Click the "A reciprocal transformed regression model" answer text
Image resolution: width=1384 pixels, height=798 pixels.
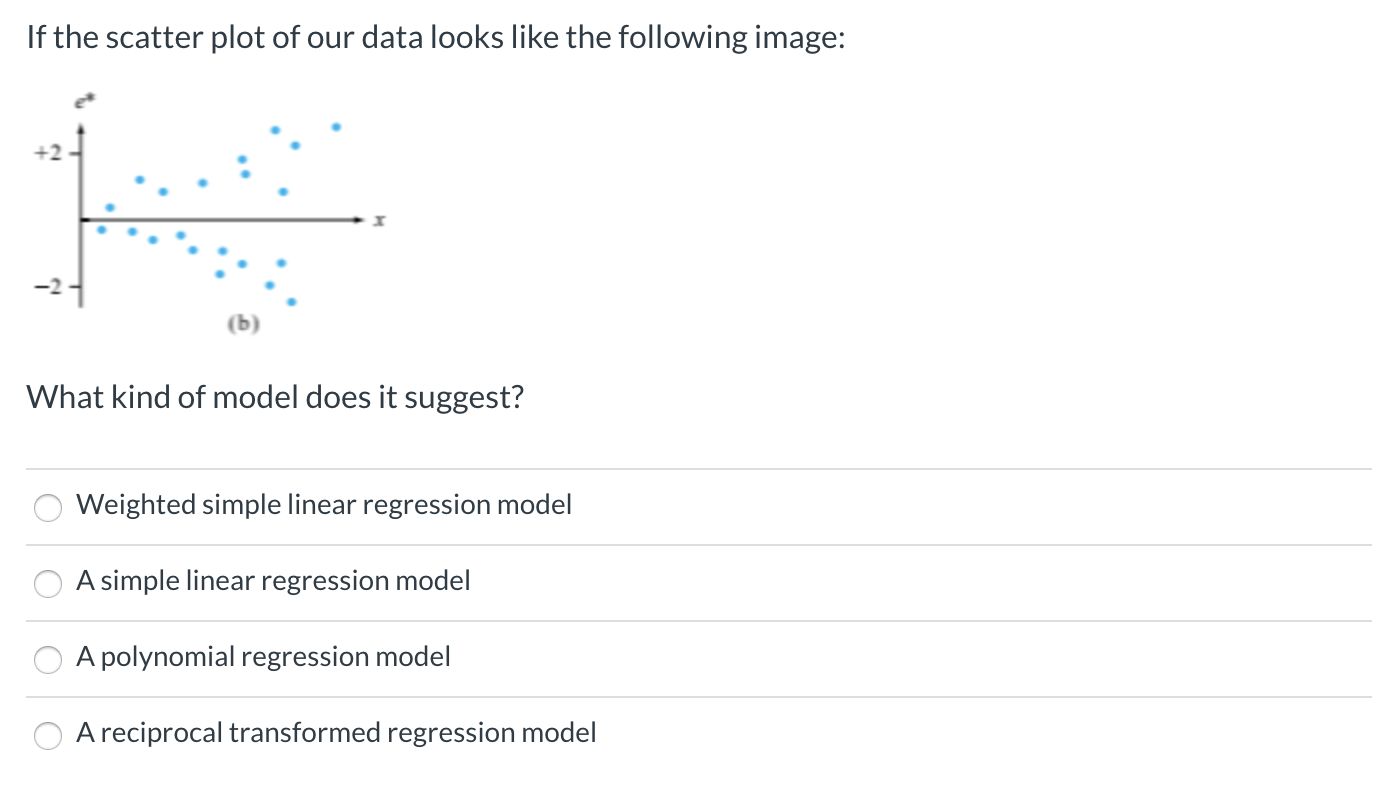[x=336, y=733]
